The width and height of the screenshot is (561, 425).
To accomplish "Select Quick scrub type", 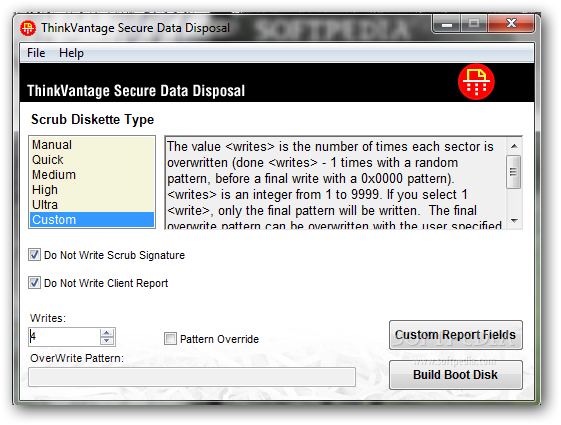I will [92, 160].
